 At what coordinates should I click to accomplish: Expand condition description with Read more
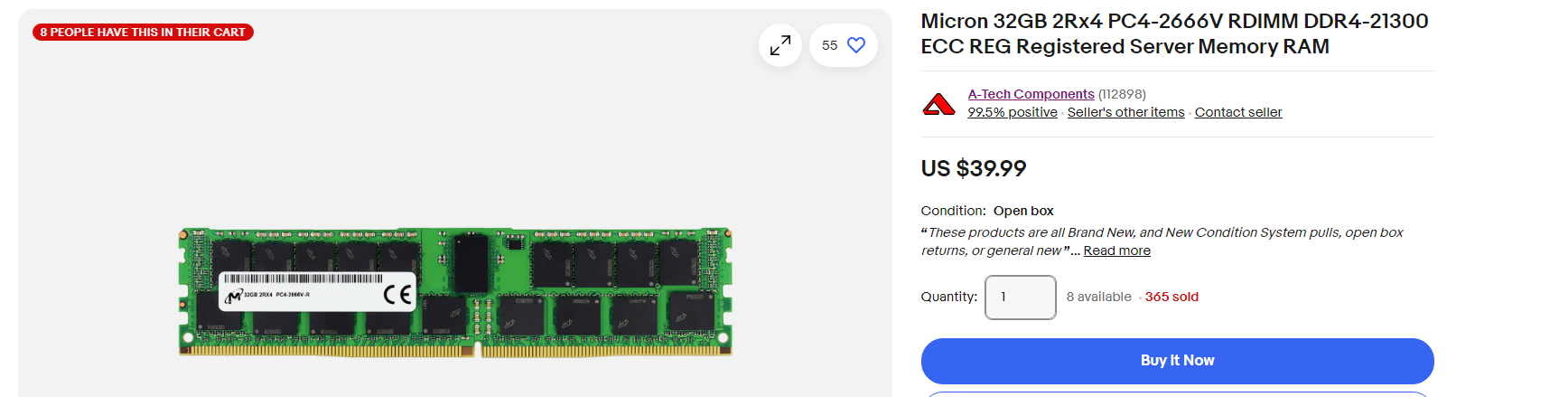click(x=1116, y=250)
